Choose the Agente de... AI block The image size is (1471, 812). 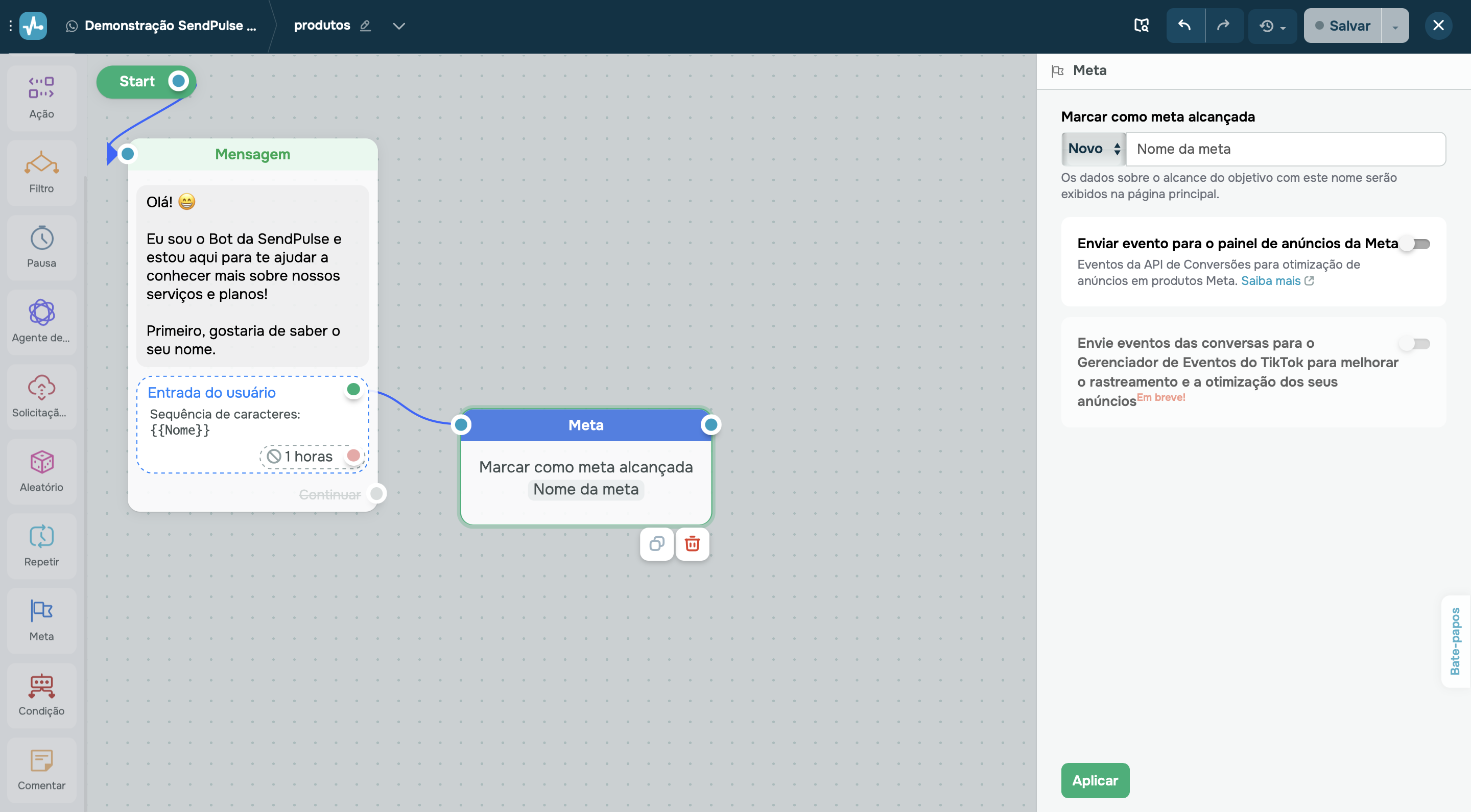point(42,322)
